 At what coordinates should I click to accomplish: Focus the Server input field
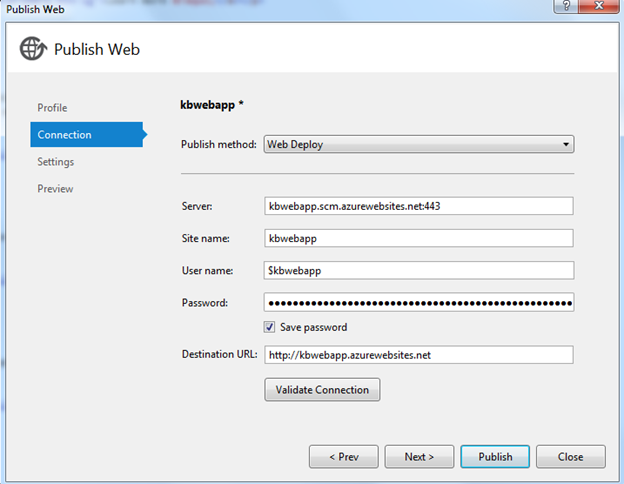[x=419, y=206]
